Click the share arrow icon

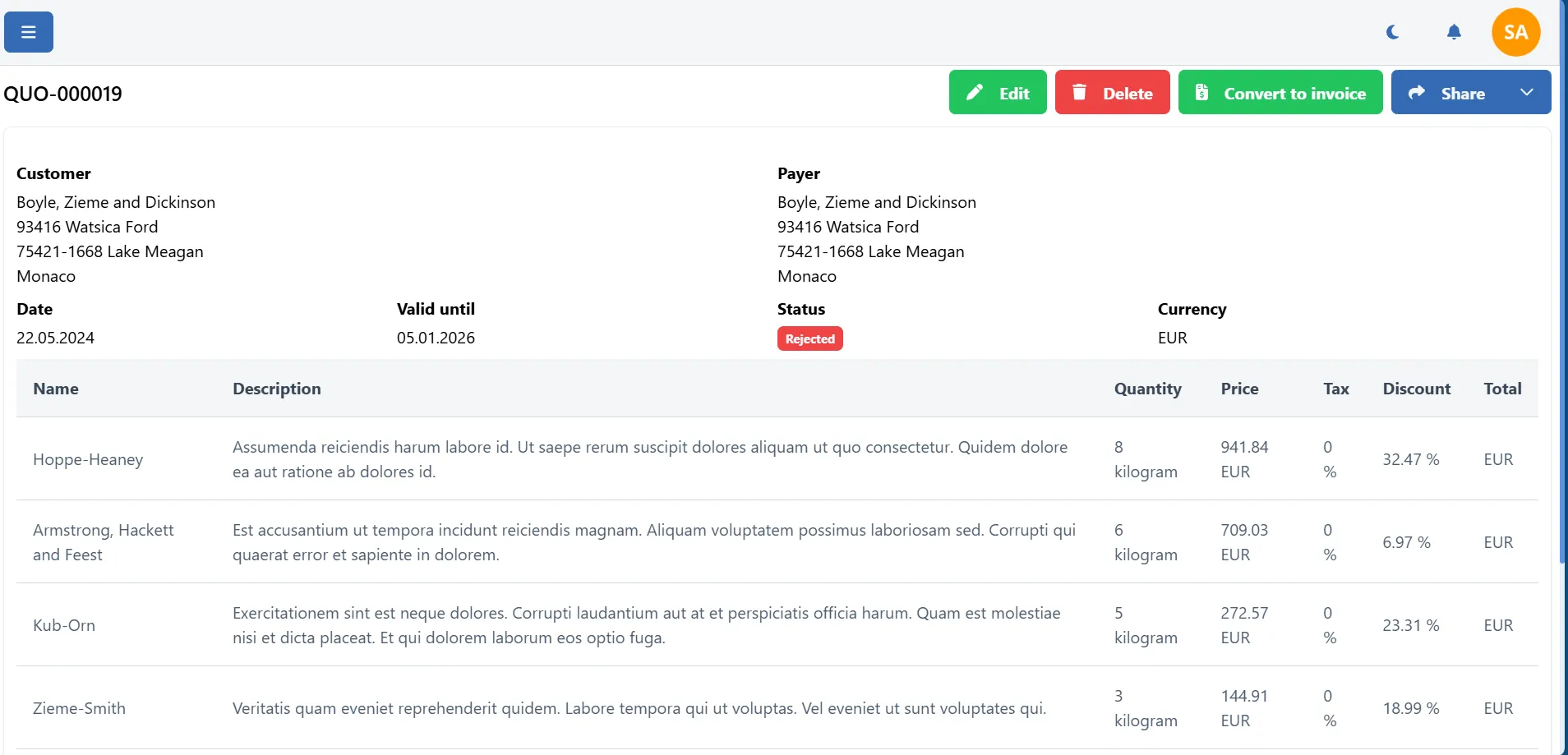pos(1417,93)
